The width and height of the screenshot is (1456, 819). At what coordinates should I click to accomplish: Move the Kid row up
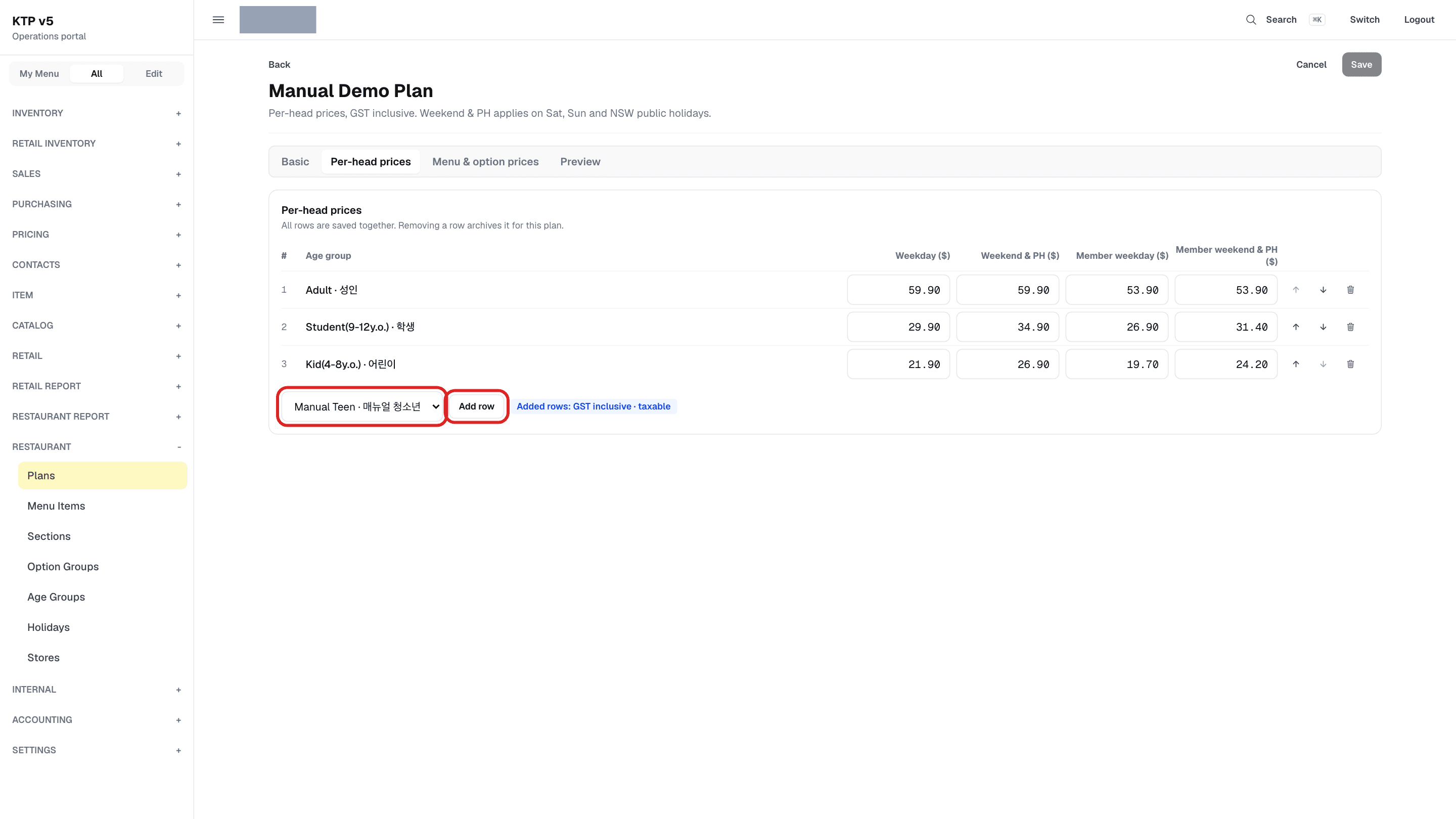pos(1296,364)
